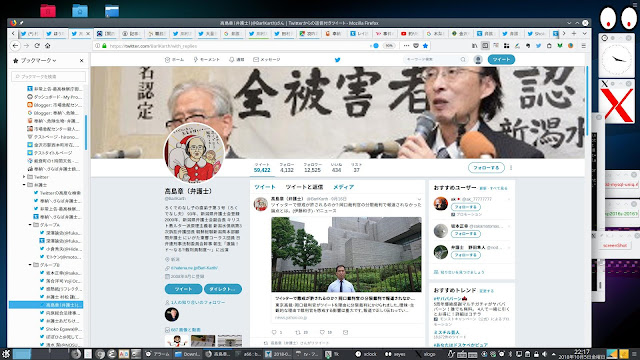640x360 pixels.
Task: Open the Pocket icon in the address bar
Action: (416, 46)
